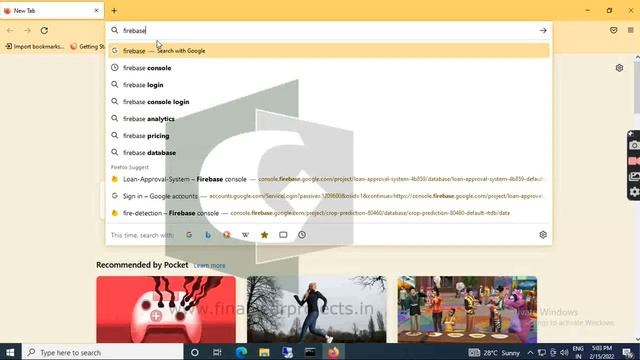
Task: Open Cortana circle on taskbar
Action: 195,352
